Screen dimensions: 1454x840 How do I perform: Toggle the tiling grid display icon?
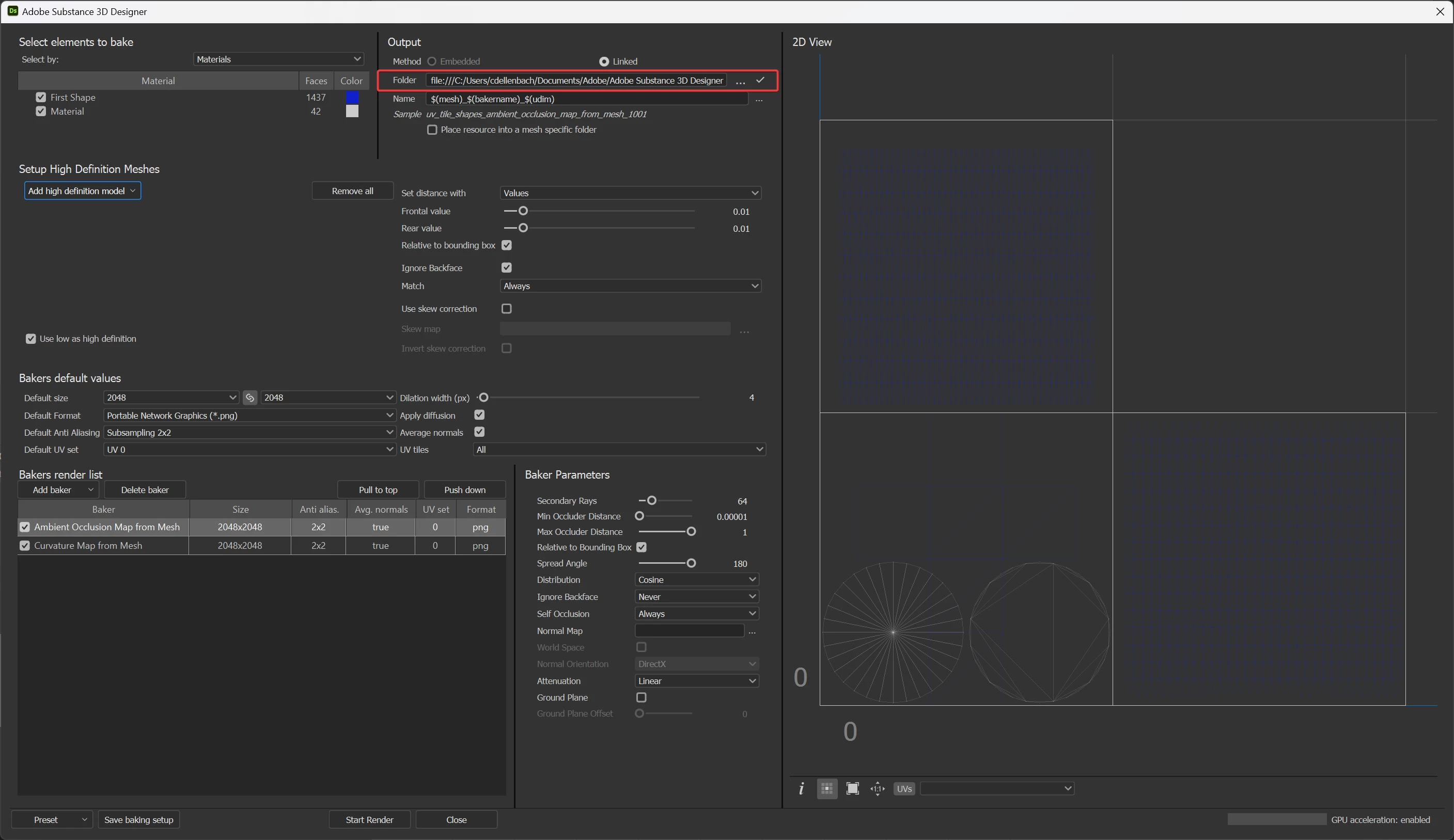(827, 789)
